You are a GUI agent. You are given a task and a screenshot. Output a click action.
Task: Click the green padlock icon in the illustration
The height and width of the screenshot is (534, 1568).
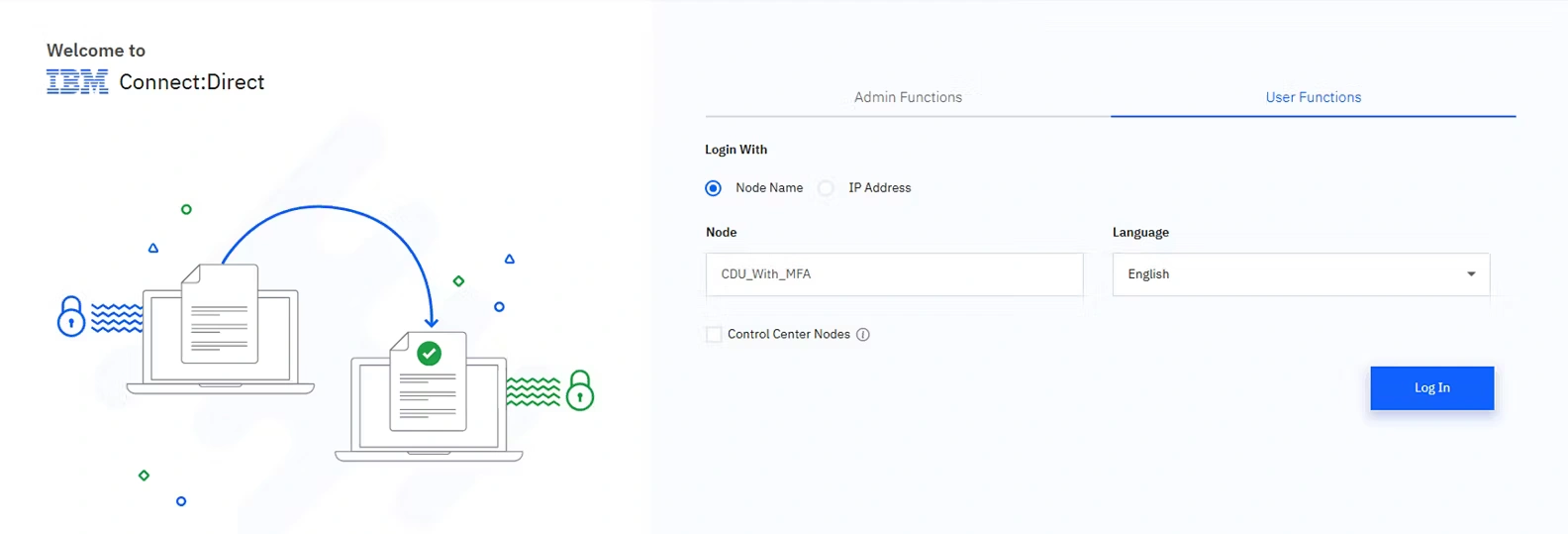click(x=580, y=390)
